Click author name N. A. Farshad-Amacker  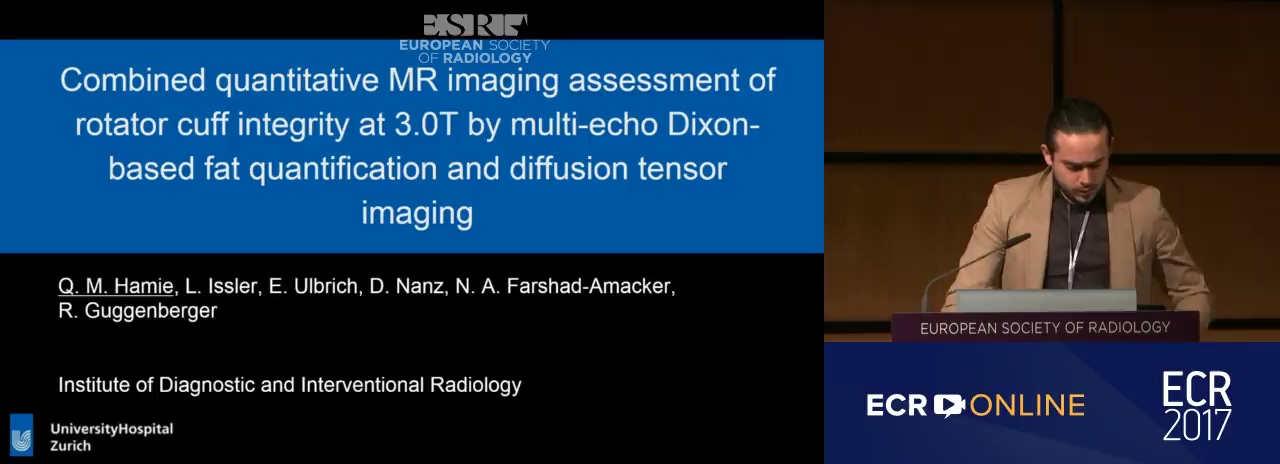(x=565, y=287)
